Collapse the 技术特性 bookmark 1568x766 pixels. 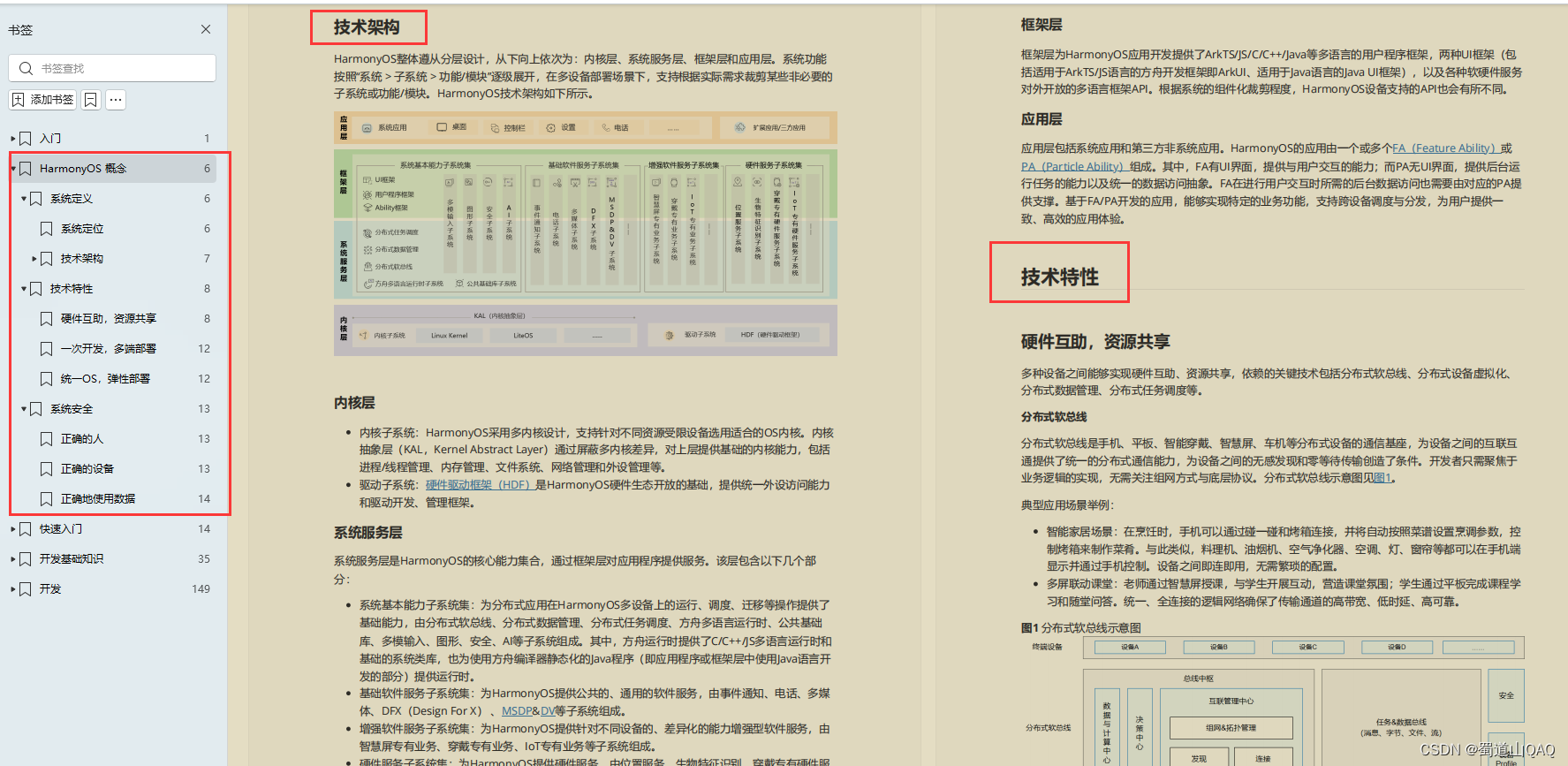(24, 289)
